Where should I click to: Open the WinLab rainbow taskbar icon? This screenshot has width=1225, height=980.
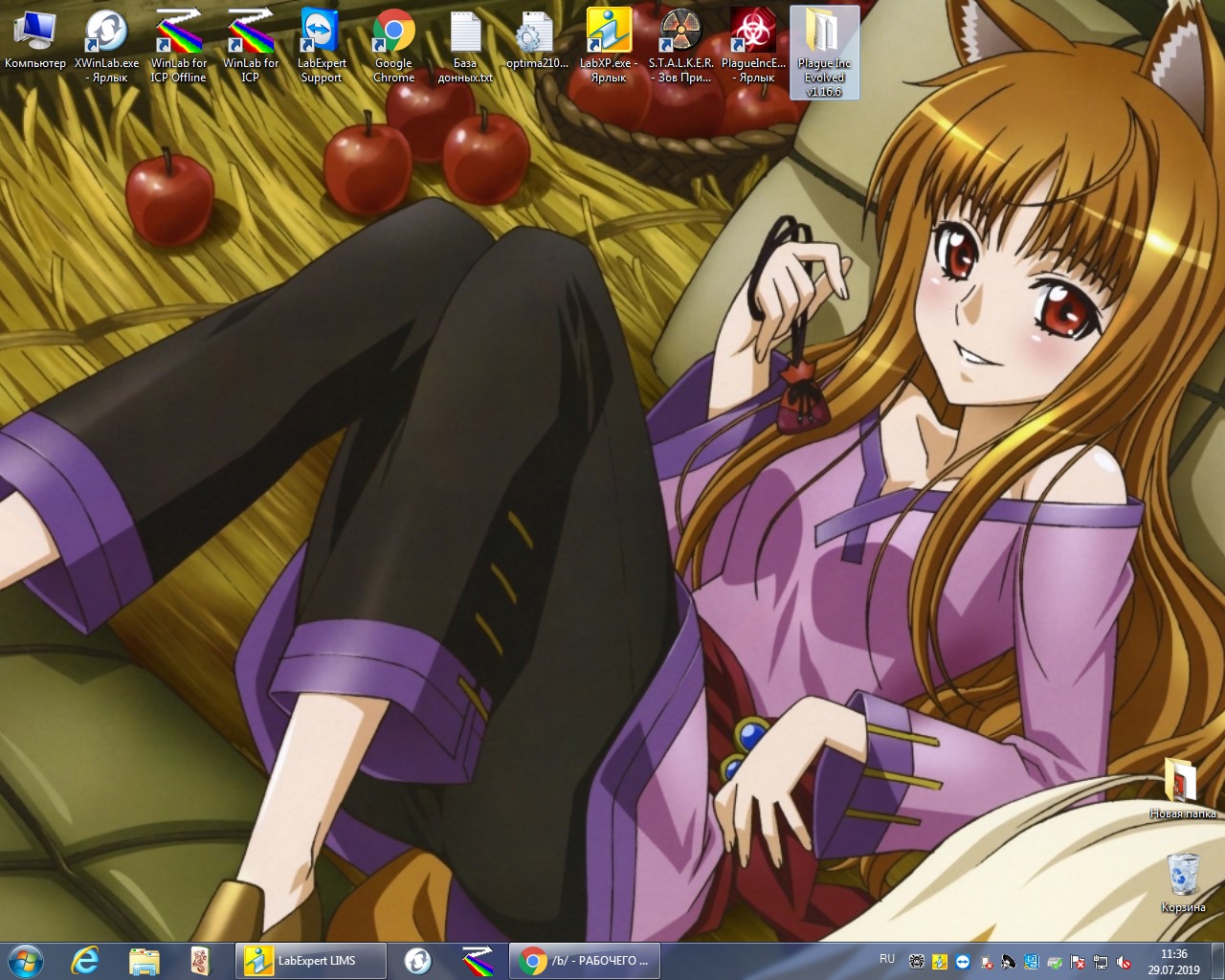pyautogui.click(x=477, y=960)
